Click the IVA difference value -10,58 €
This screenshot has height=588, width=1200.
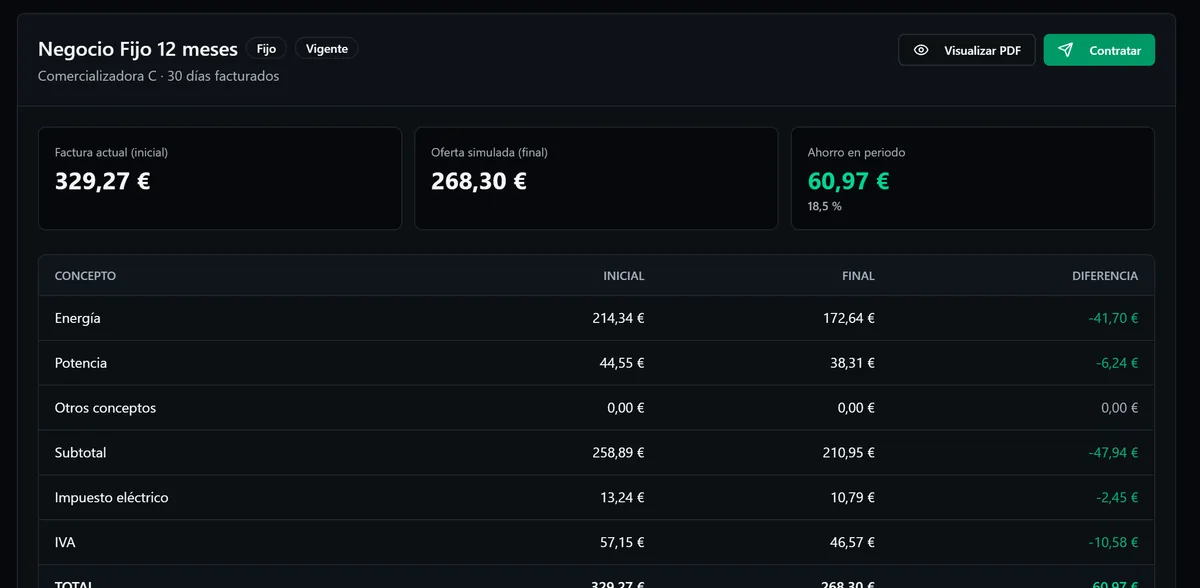(1113, 542)
